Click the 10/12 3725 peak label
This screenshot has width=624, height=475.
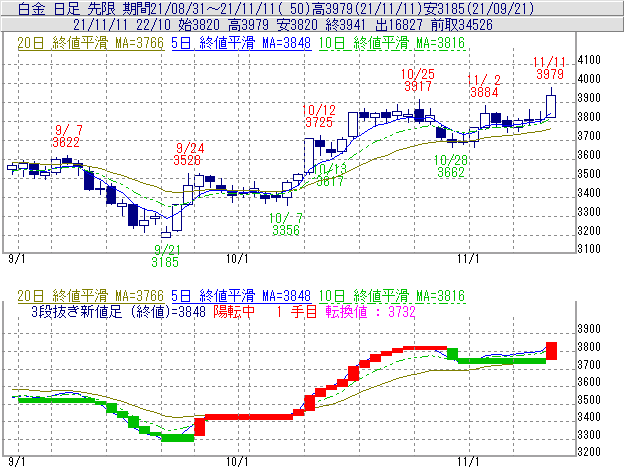[319, 116]
